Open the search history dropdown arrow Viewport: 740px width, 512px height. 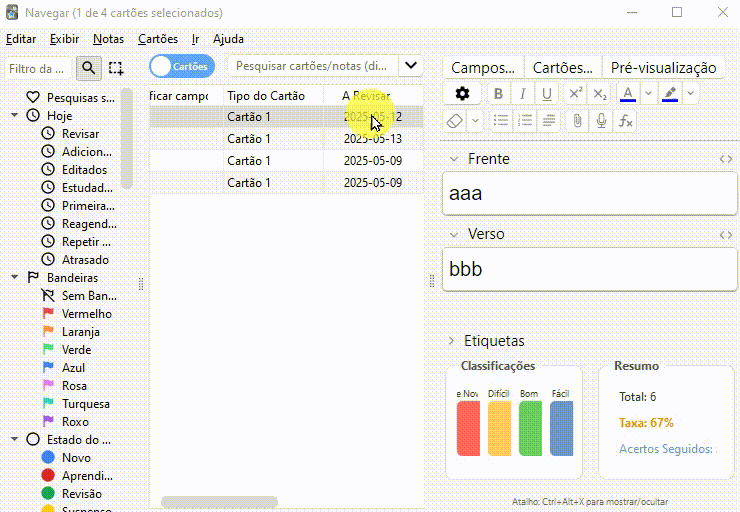411,66
